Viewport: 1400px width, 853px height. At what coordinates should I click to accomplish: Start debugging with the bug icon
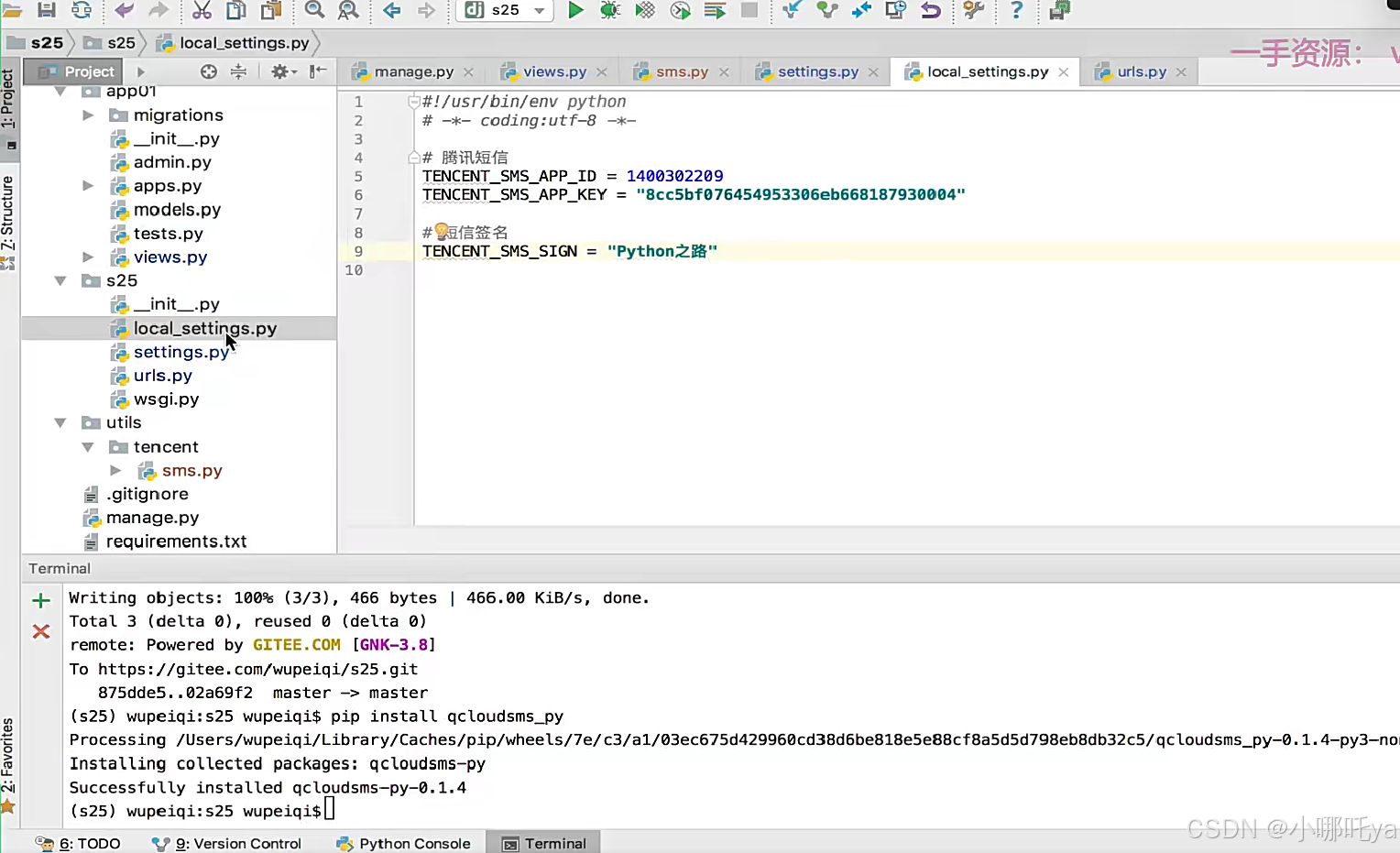(x=610, y=10)
